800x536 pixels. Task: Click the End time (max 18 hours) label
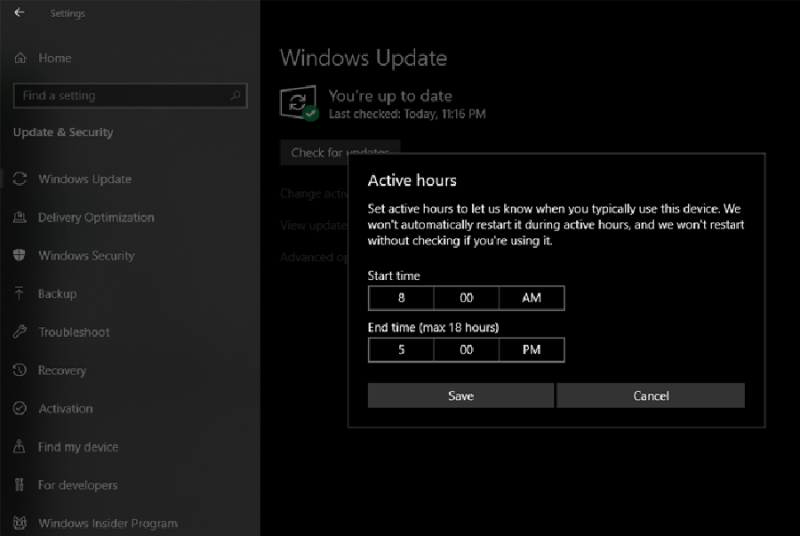pyautogui.click(x=433, y=327)
